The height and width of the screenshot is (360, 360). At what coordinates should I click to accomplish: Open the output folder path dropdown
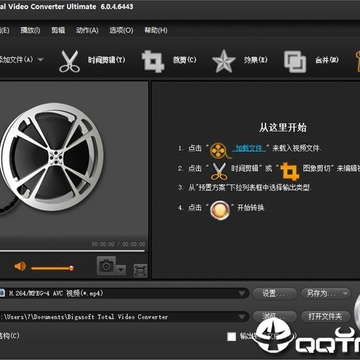242,317
